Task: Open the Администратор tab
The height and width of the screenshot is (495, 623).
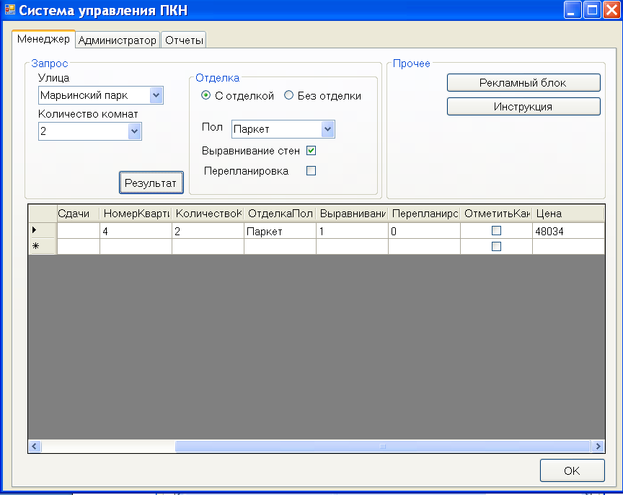Action: (x=117, y=40)
